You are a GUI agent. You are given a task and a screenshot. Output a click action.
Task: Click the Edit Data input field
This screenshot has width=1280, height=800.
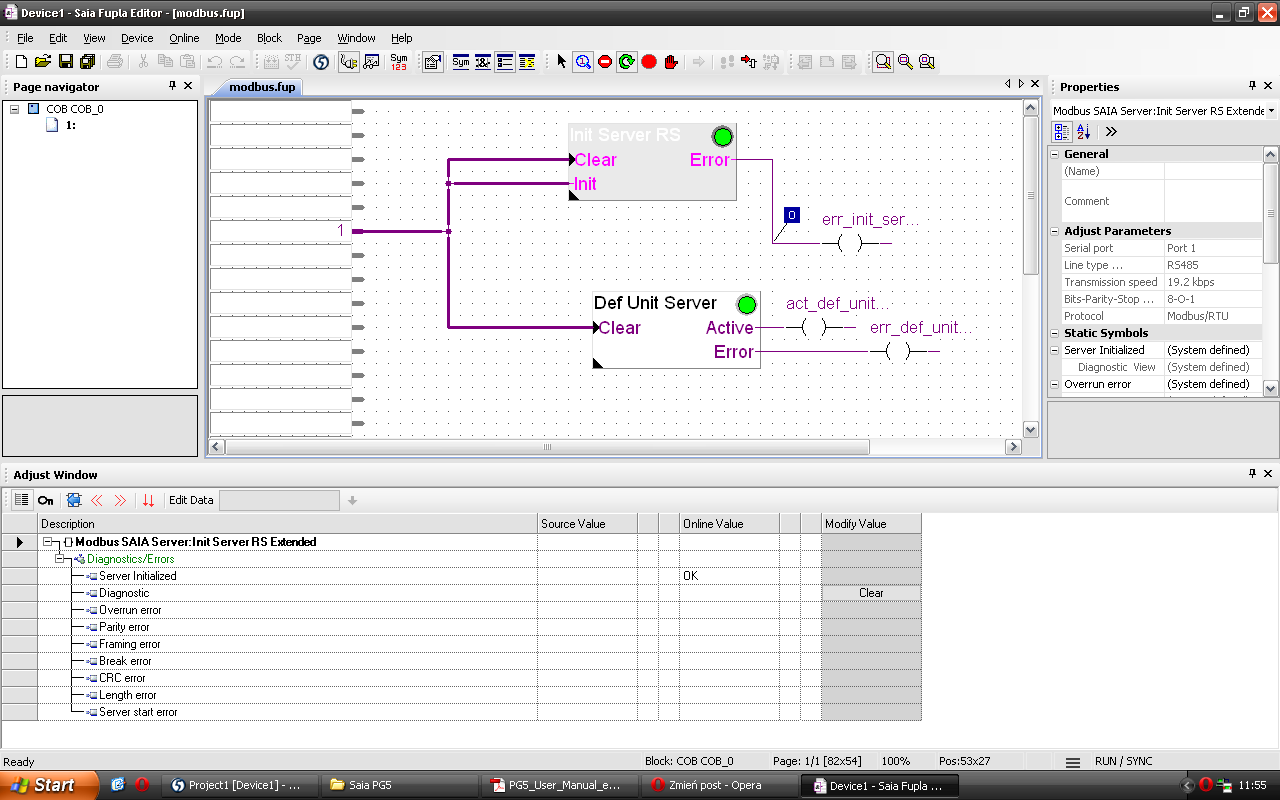(279, 500)
